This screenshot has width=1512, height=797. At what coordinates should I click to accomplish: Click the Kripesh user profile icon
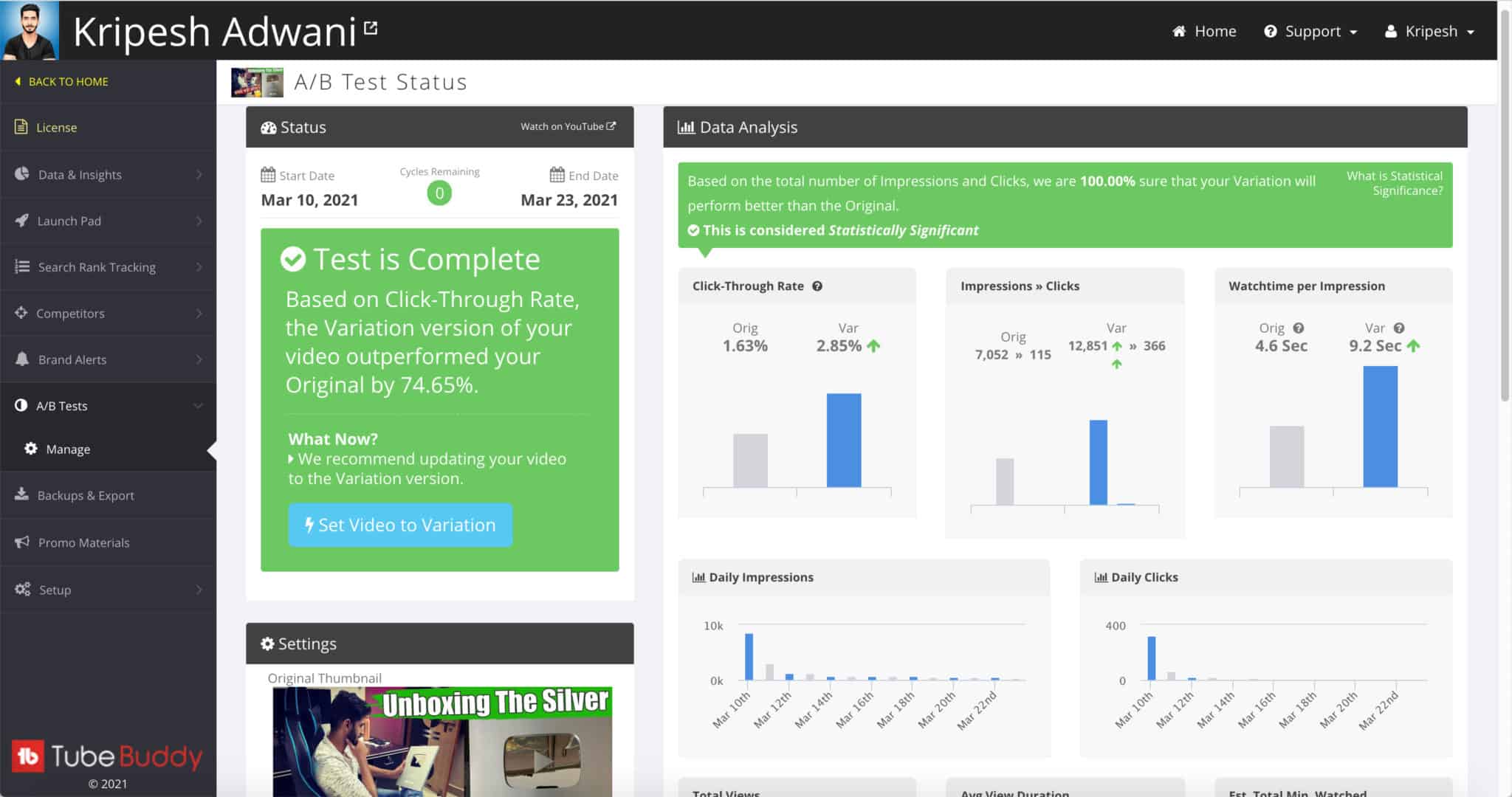(1391, 31)
